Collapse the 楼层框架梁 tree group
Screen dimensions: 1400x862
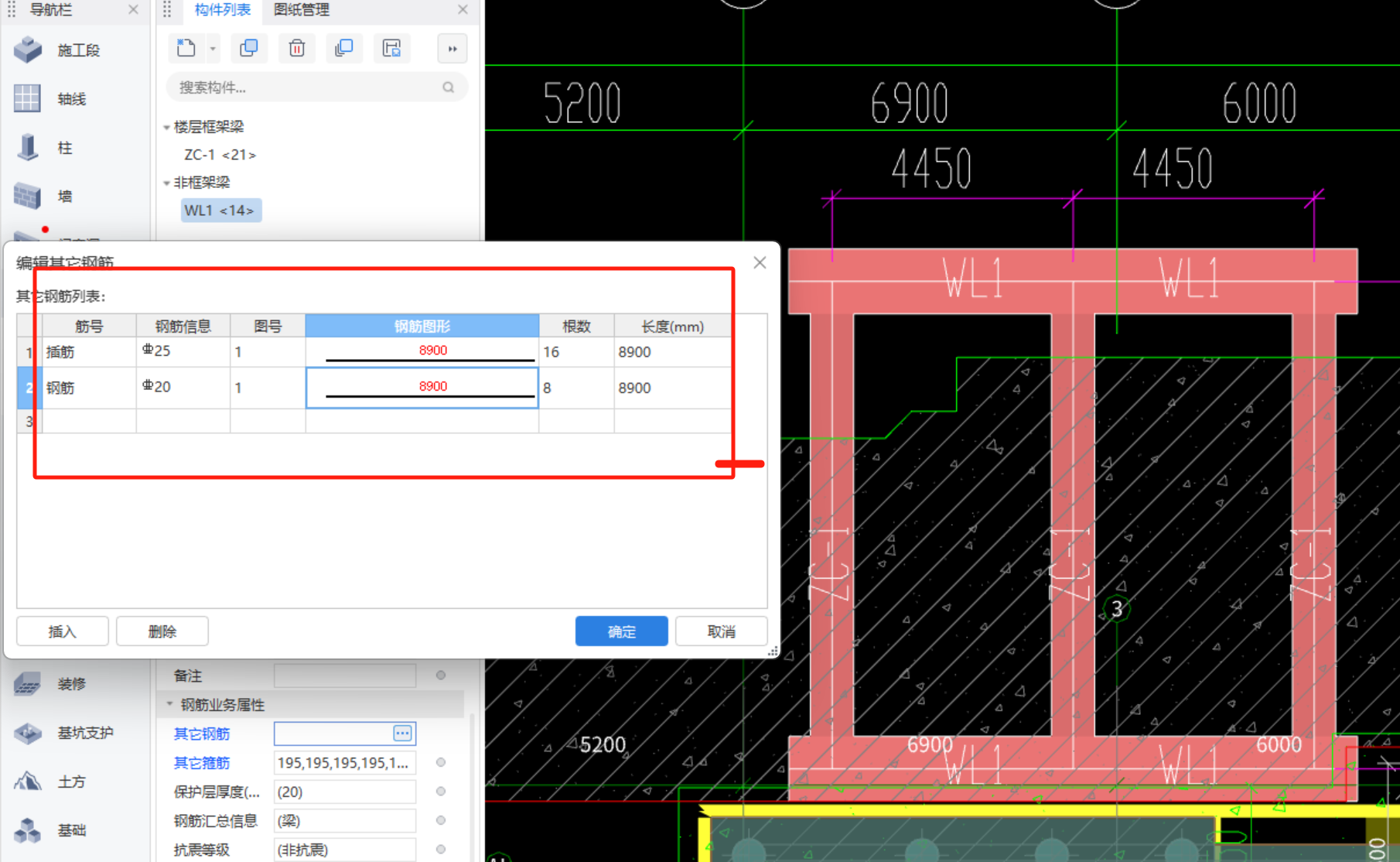[166, 127]
